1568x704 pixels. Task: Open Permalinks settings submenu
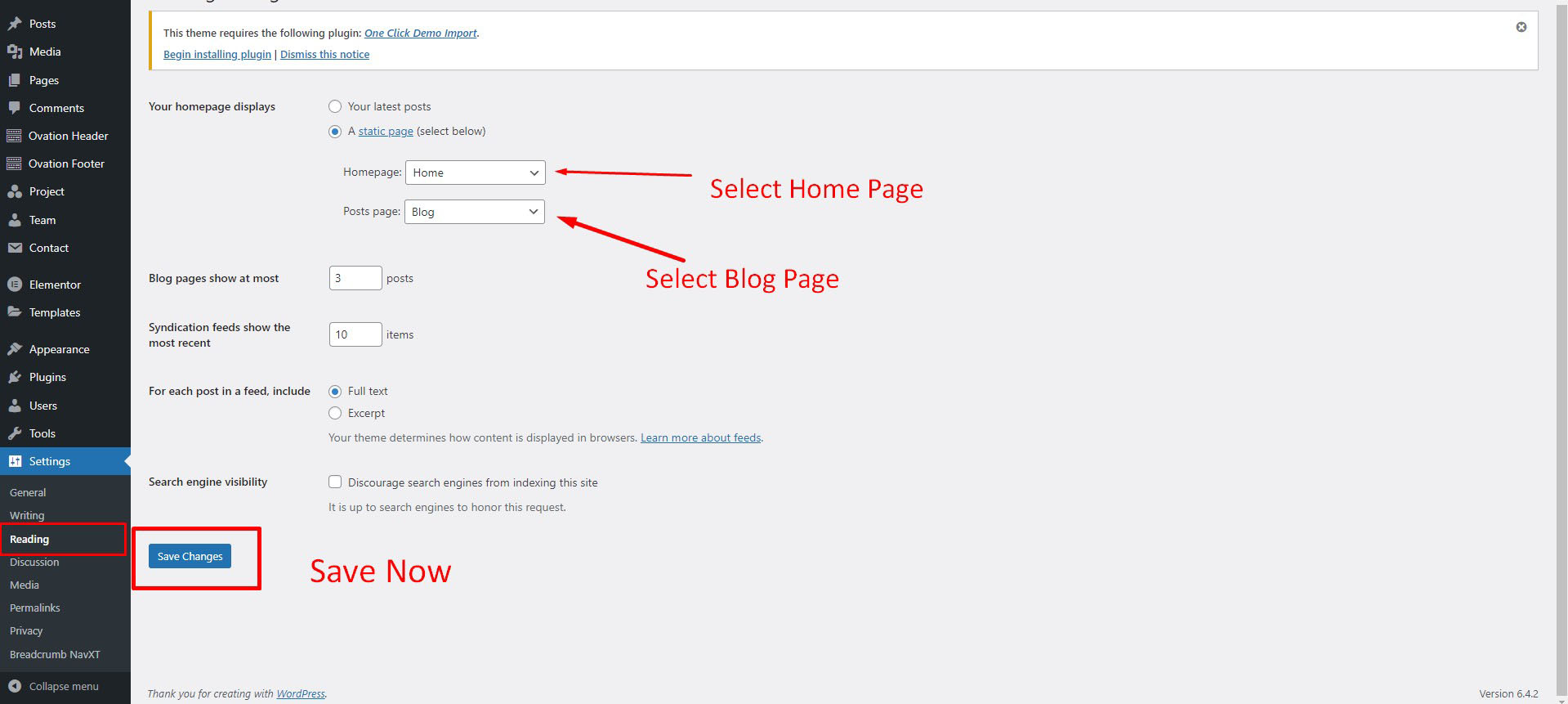click(35, 608)
